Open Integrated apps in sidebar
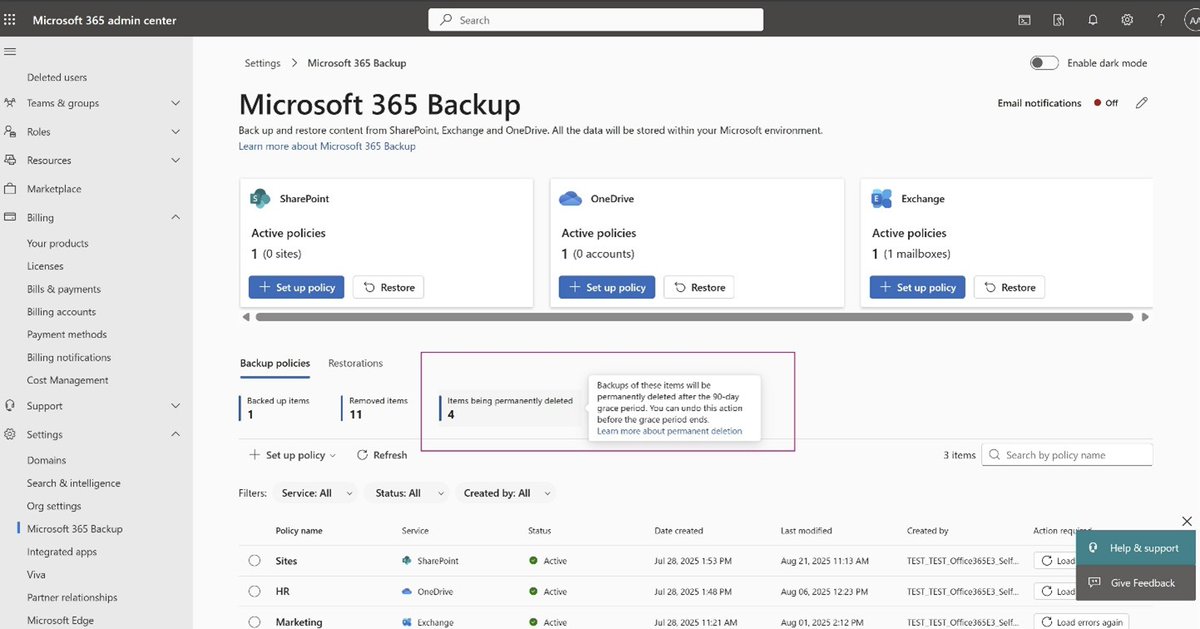Viewport: 1200px width, 629px height. pyautogui.click(x=62, y=552)
